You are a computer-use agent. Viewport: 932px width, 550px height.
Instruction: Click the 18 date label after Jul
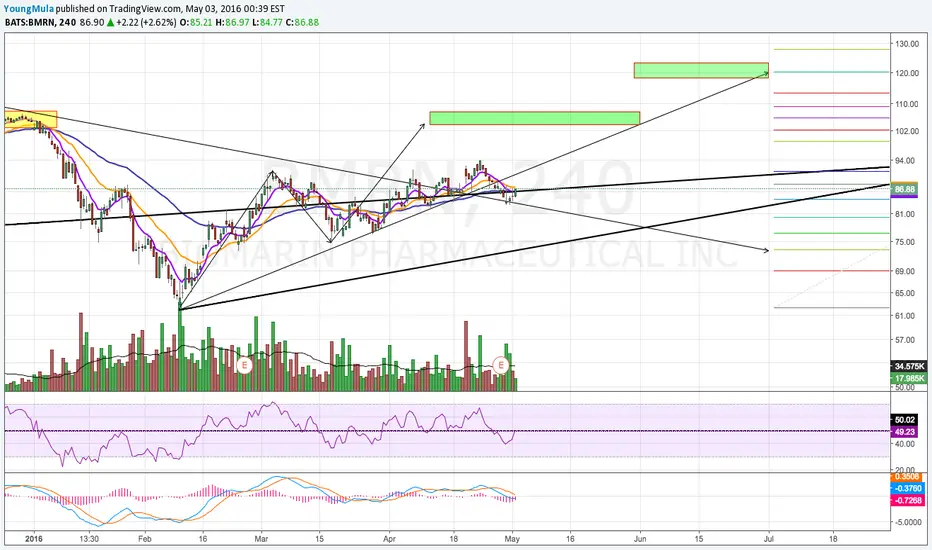(833, 539)
